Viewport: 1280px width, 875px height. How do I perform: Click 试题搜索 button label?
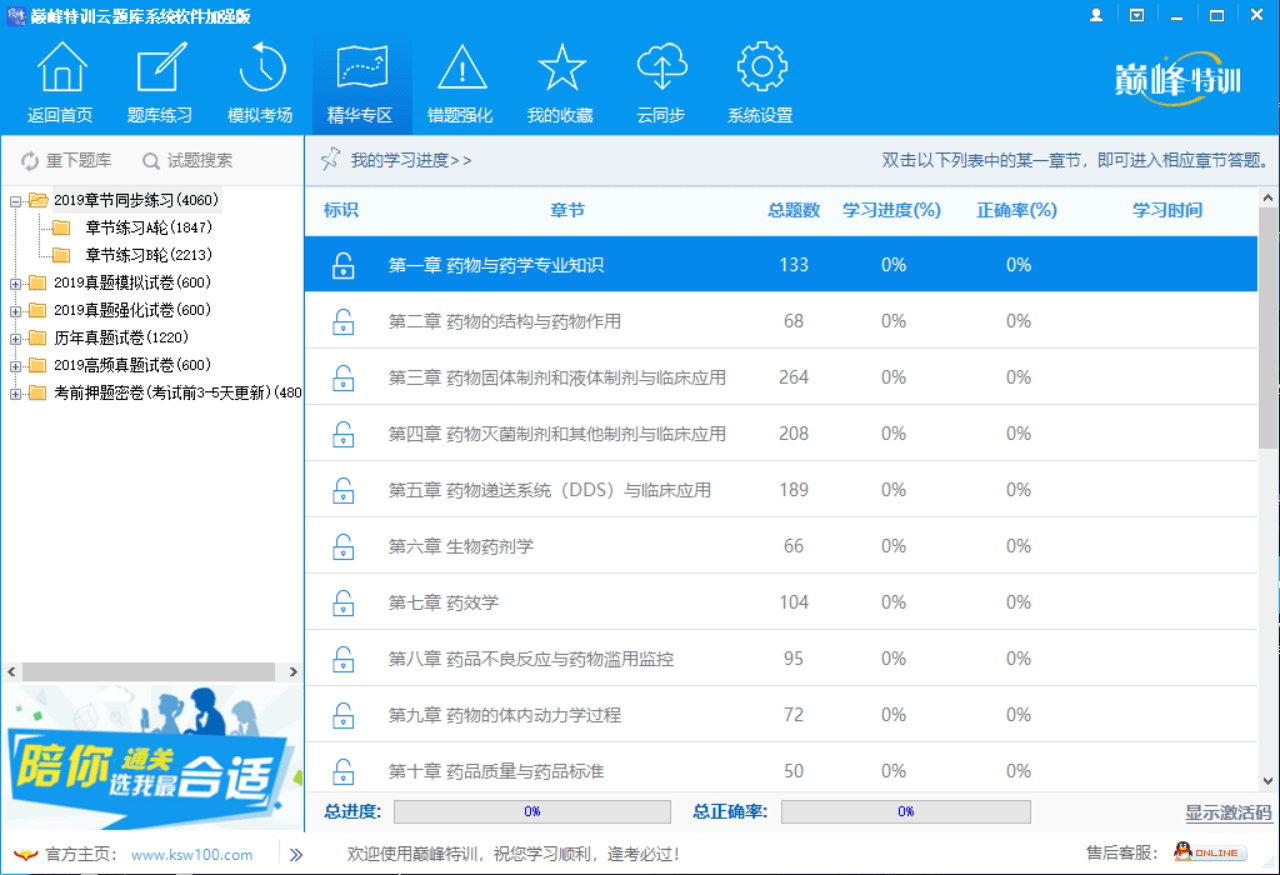tap(200, 160)
